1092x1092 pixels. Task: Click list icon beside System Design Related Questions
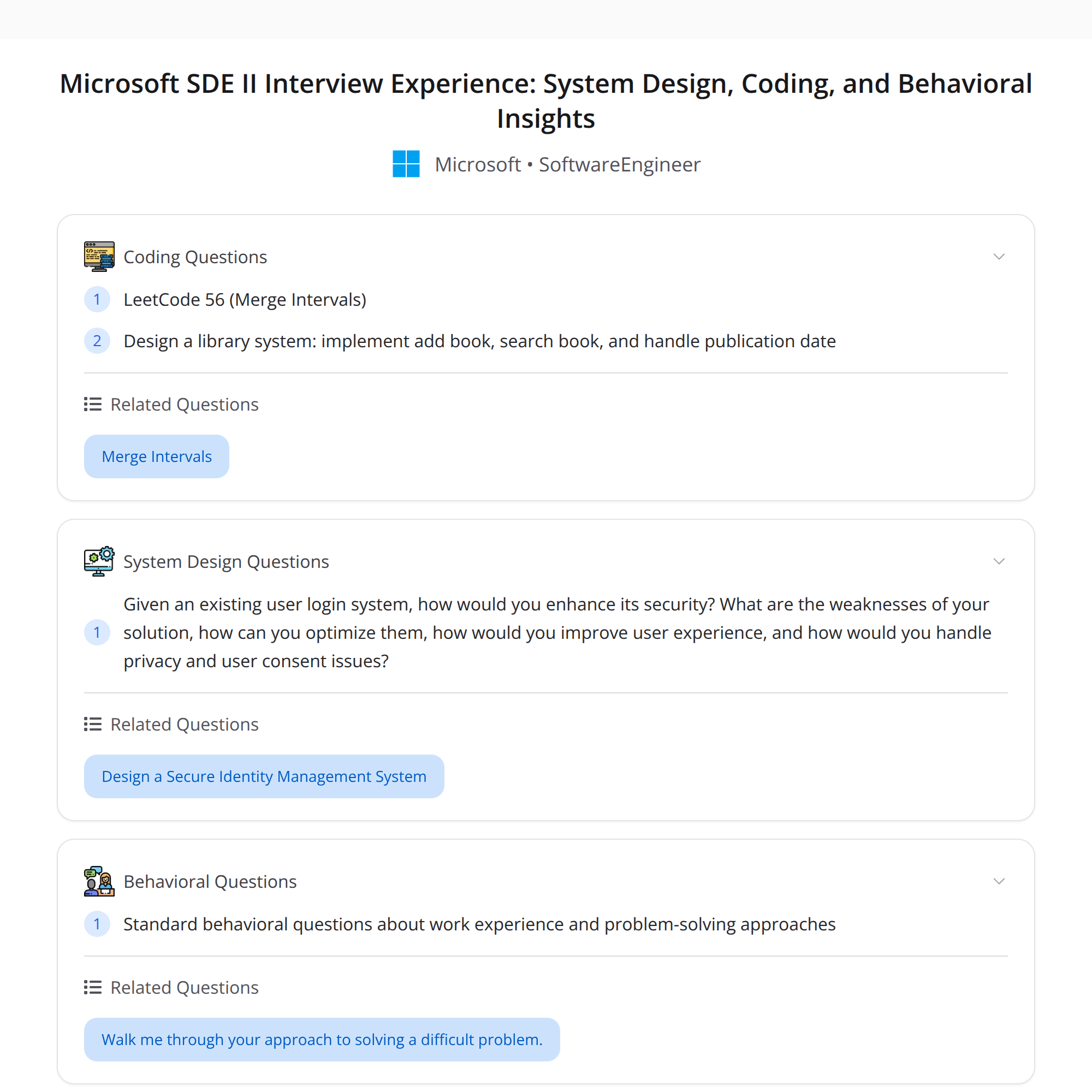(x=93, y=725)
